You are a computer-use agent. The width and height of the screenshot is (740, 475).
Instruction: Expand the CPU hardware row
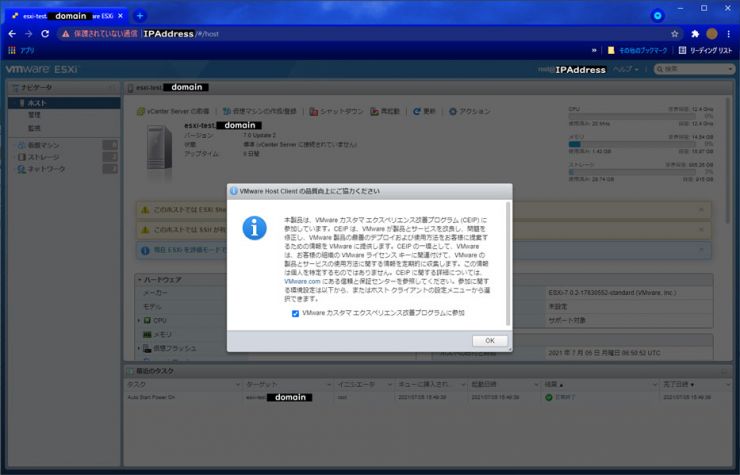[139, 321]
